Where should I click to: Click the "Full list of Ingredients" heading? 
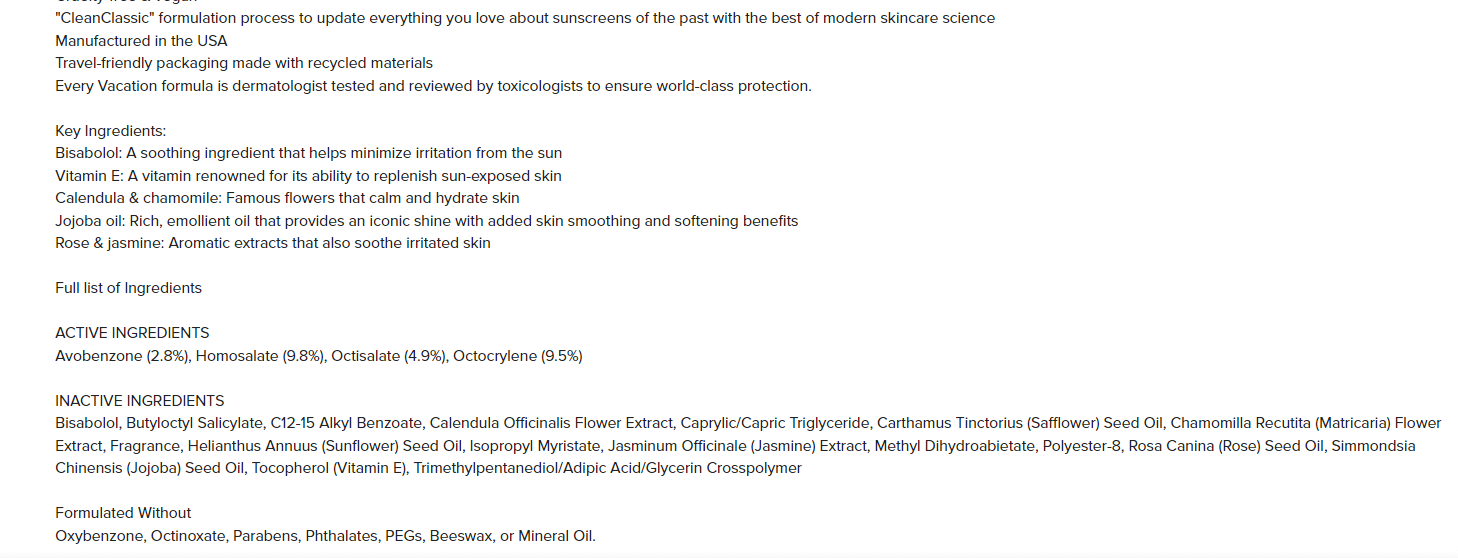pyautogui.click(x=128, y=288)
